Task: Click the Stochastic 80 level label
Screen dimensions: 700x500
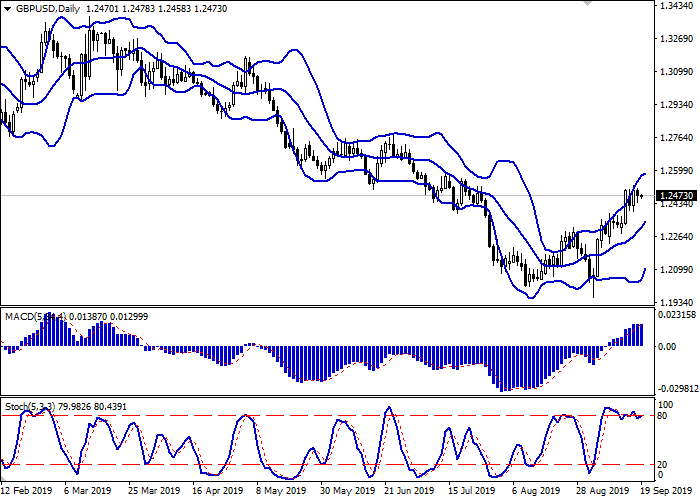Action: point(664,416)
